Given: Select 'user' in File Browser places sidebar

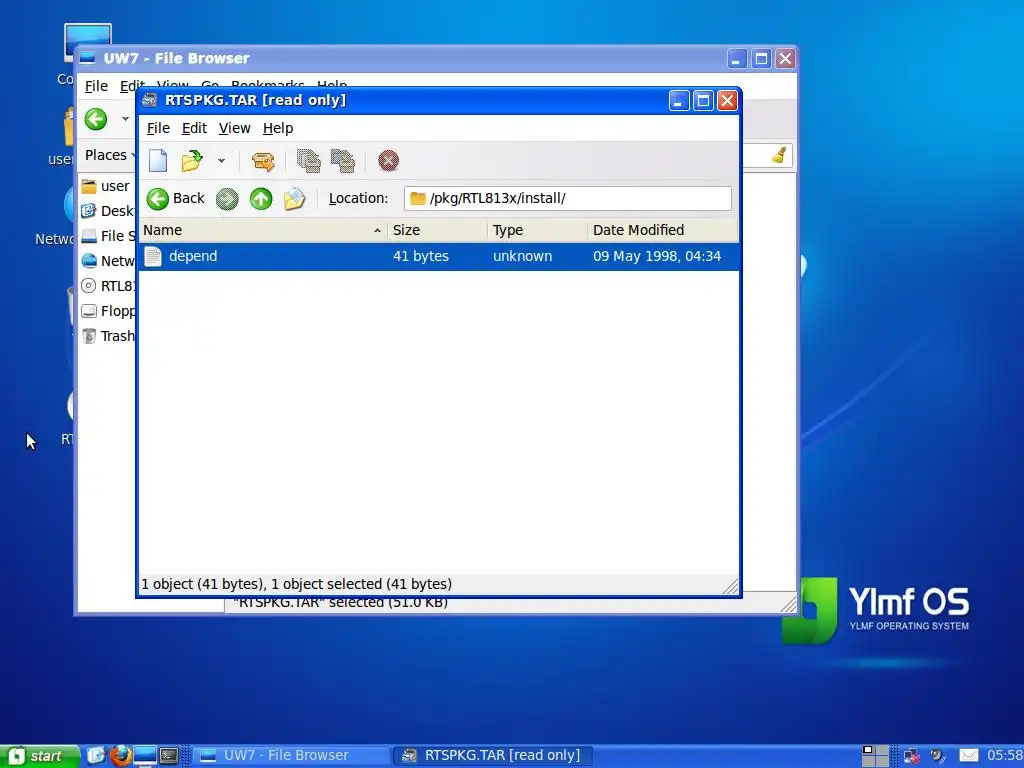Looking at the screenshot, I should 106,186.
